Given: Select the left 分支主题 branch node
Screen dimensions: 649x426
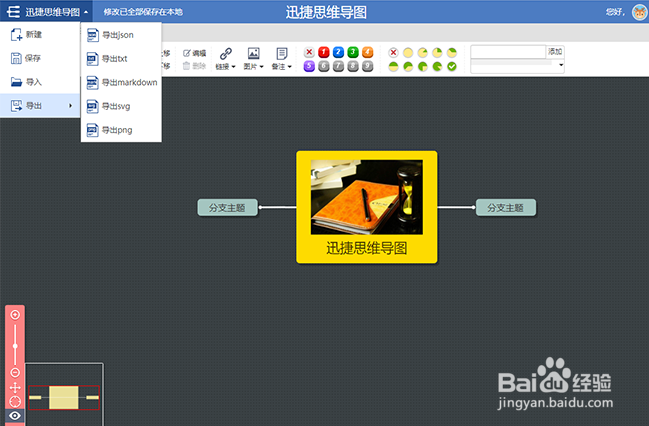Looking at the screenshot, I should point(227,207).
